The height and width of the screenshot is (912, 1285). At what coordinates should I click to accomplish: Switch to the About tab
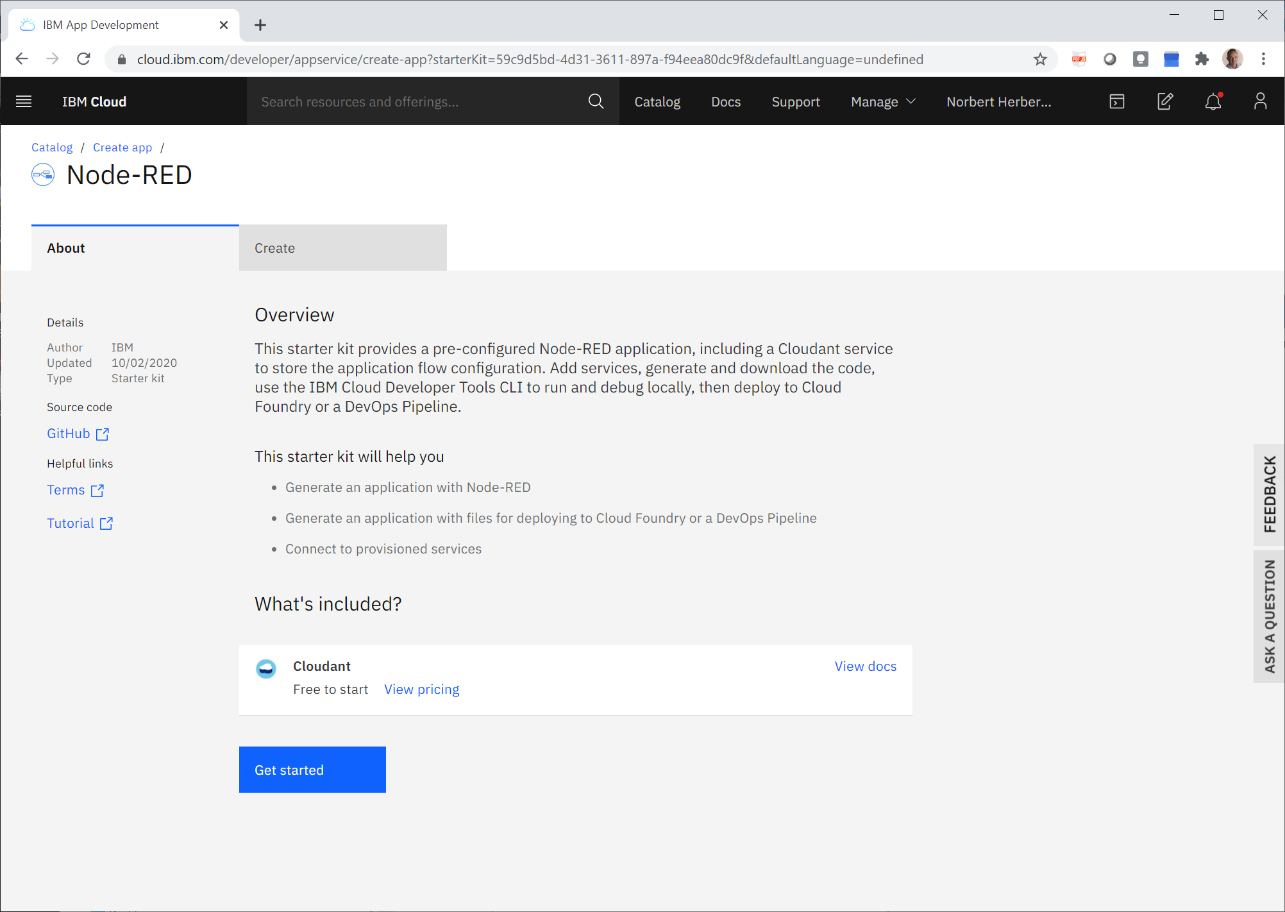(x=135, y=248)
